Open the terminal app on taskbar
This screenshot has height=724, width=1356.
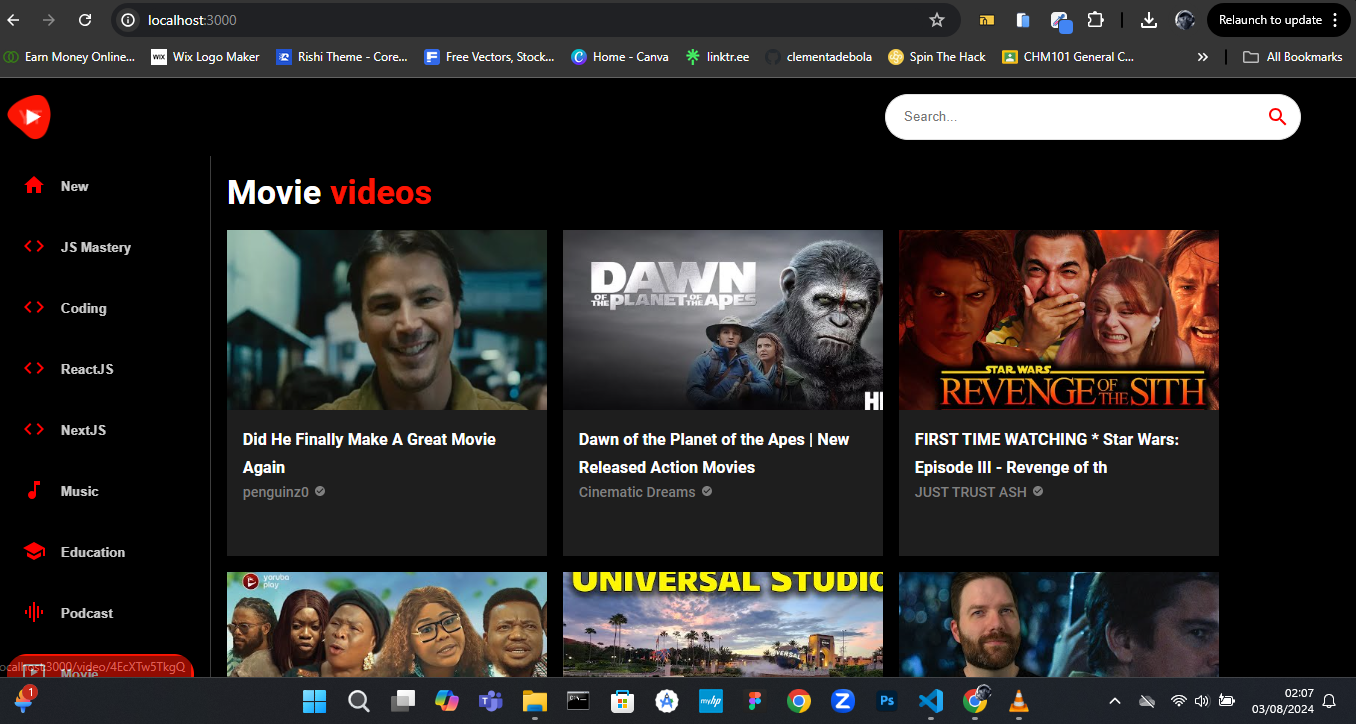[x=578, y=701]
